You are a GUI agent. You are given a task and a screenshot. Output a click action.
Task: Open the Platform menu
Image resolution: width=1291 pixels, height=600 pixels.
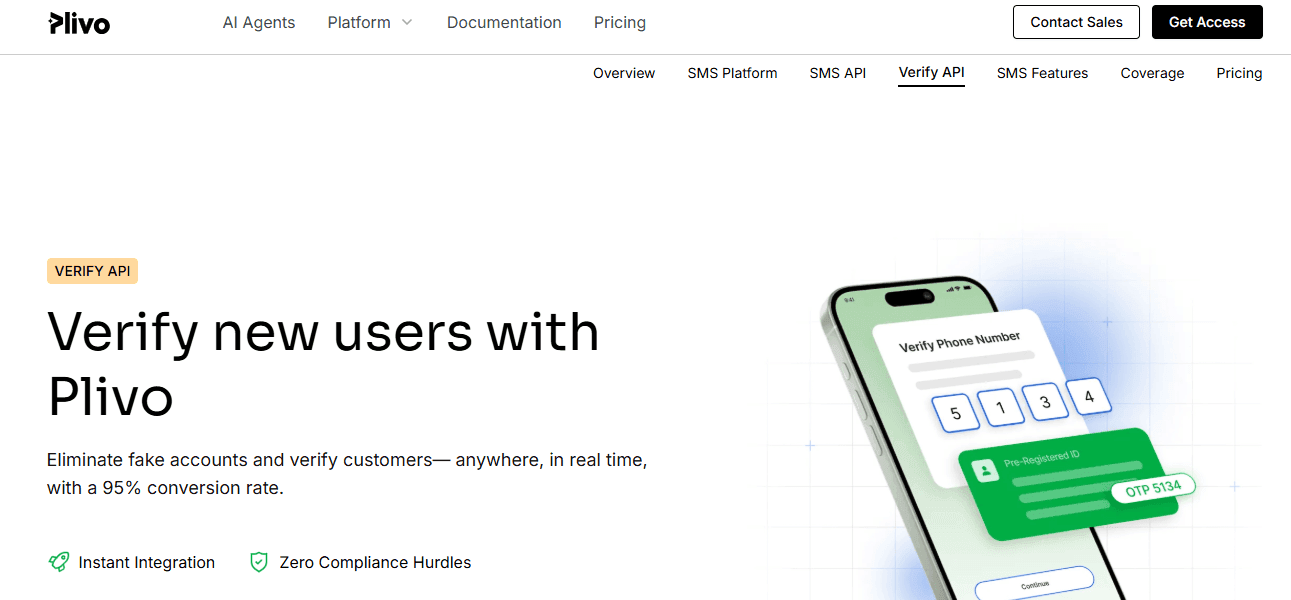tap(359, 22)
